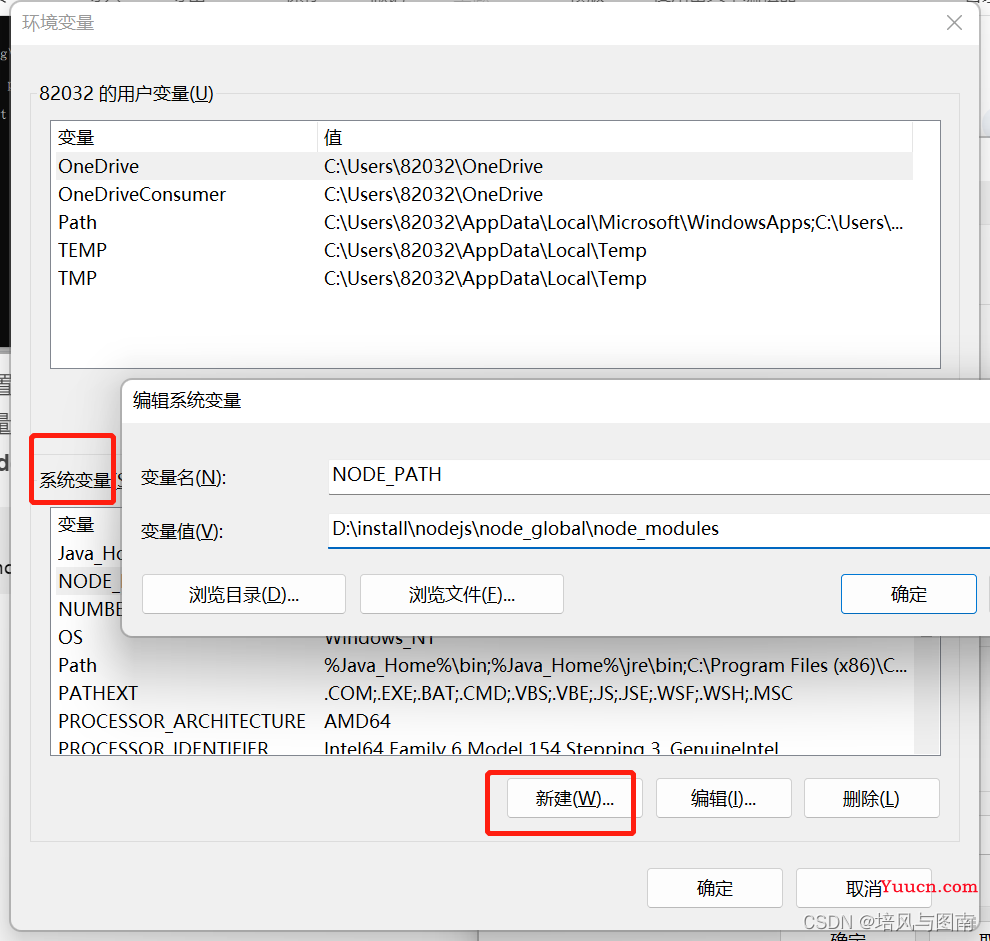
Task: Confirm the edit system variable dialog with 确定
Action: click(909, 594)
